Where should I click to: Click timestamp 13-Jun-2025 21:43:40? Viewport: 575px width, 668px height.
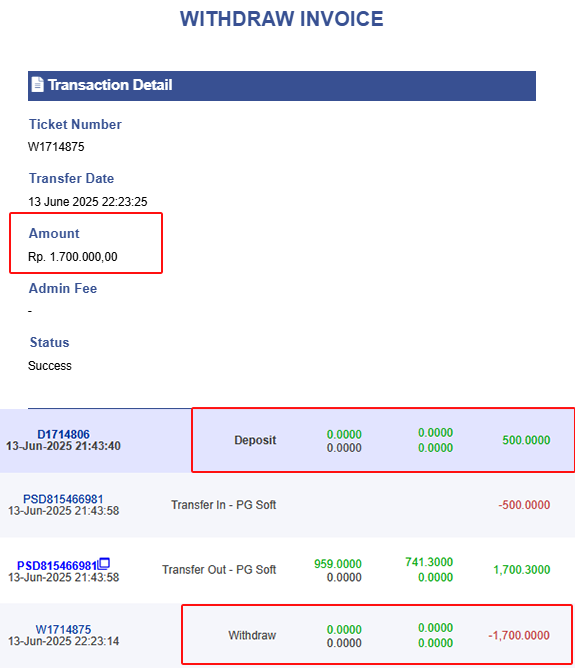click(63, 446)
